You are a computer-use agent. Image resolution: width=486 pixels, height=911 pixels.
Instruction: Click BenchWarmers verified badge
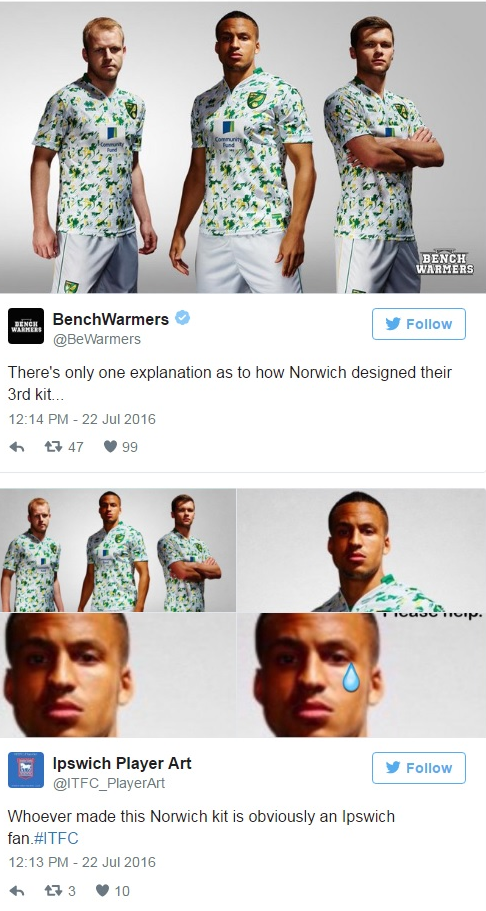pos(183,318)
